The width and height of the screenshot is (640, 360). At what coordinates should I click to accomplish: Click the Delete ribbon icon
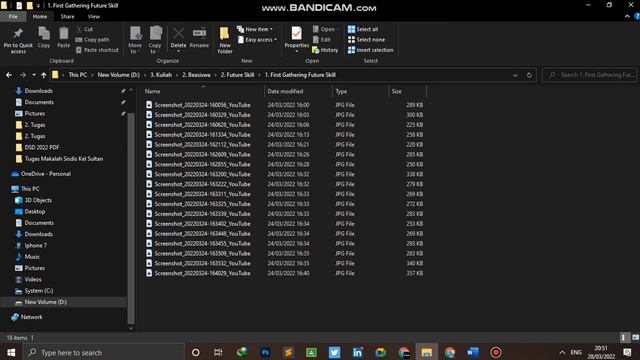coord(178,39)
